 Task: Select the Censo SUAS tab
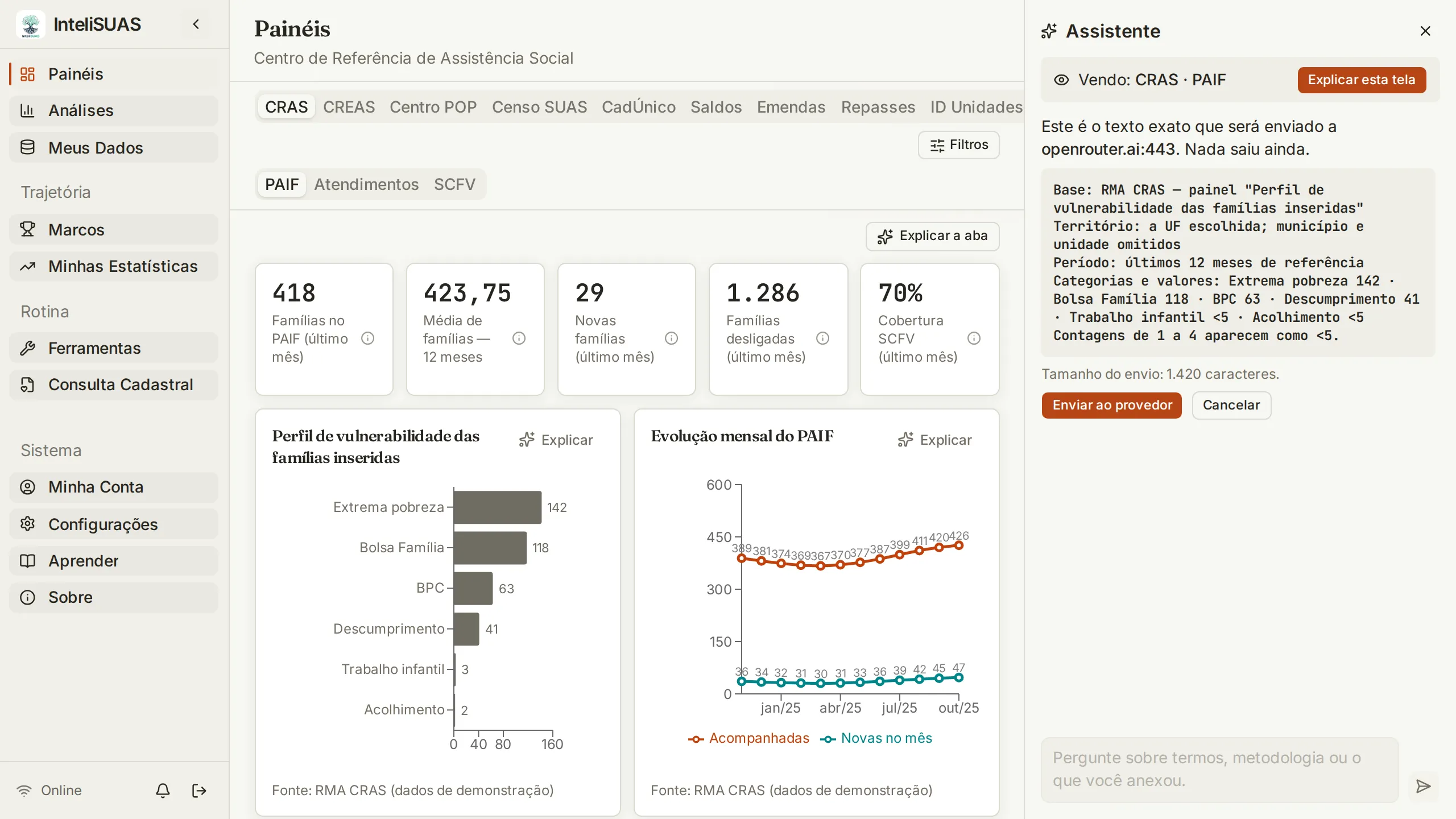(x=539, y=107)
